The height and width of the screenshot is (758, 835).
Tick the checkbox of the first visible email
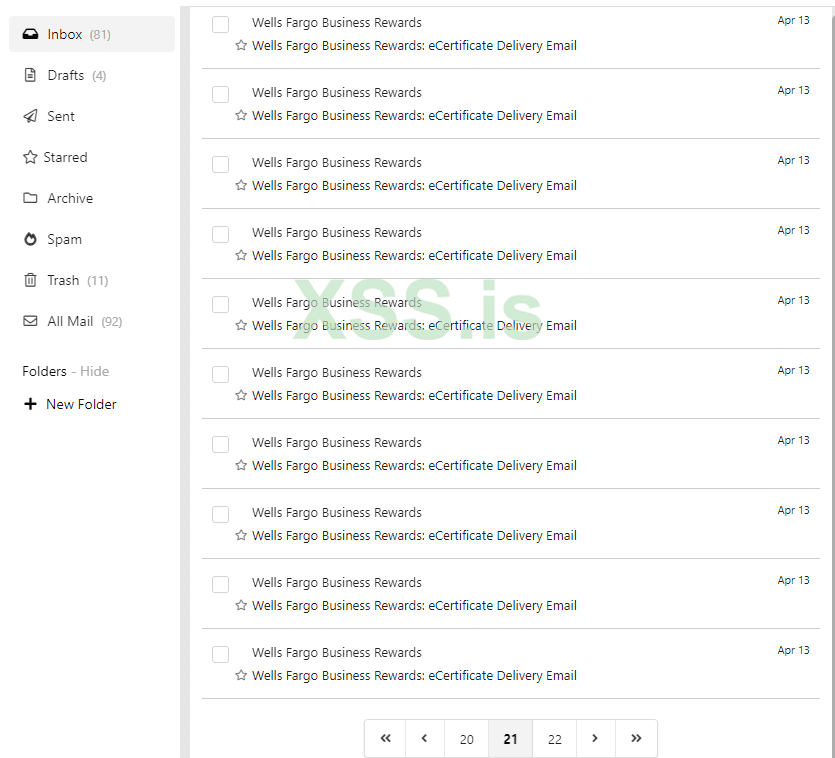220,24
